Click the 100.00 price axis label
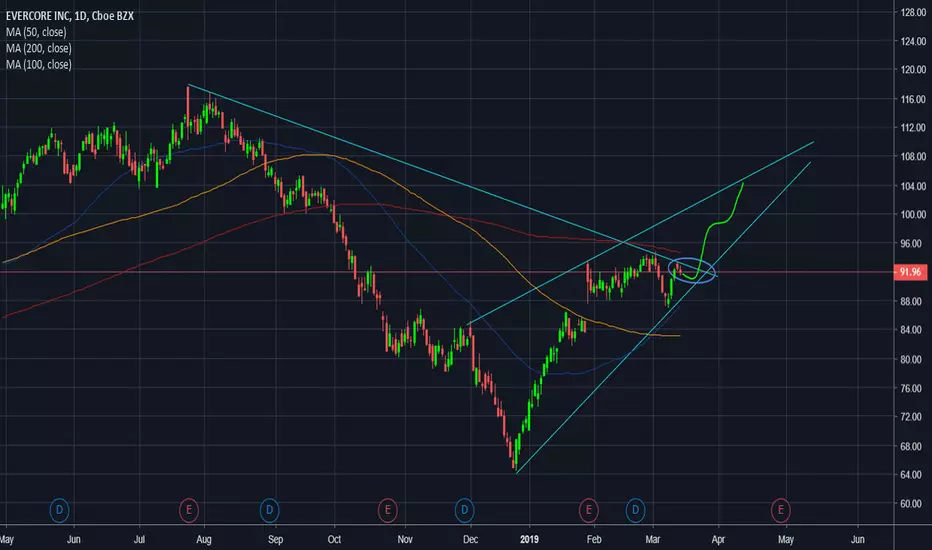The width and height of the screenshot is (932, 550). (x=913, y=214)
